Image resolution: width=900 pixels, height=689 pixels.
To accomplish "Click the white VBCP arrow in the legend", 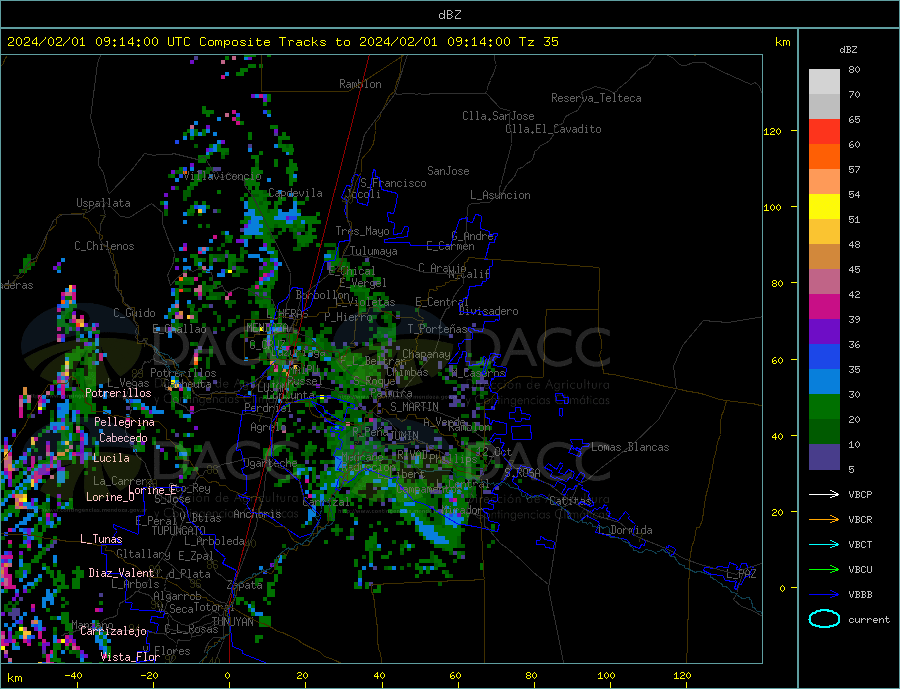I will click(824, 494).
